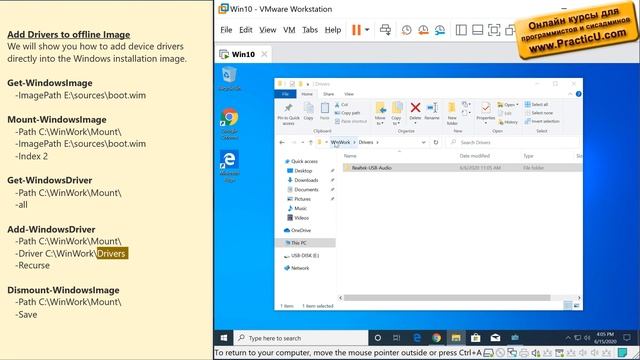Open VMware Tabs menu
640x360 pixels.
(x=310, y=30)
